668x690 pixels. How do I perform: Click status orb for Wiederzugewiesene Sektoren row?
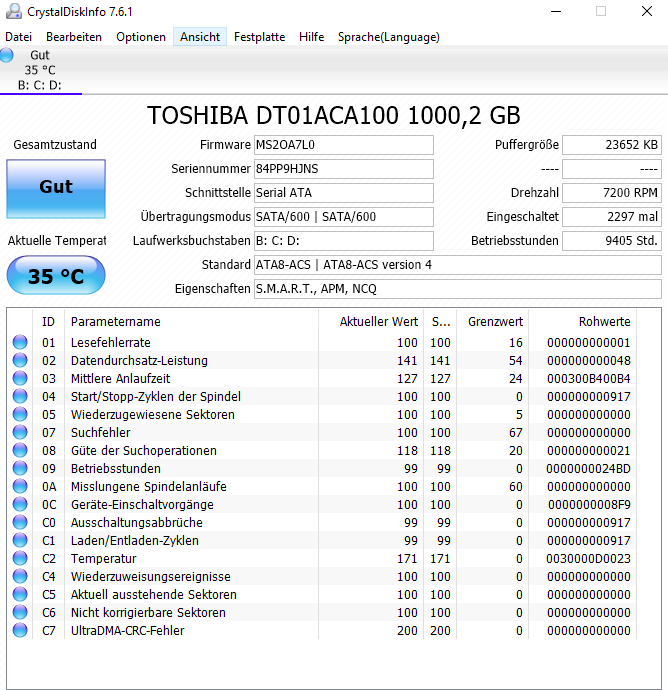[x=20, y=414]
